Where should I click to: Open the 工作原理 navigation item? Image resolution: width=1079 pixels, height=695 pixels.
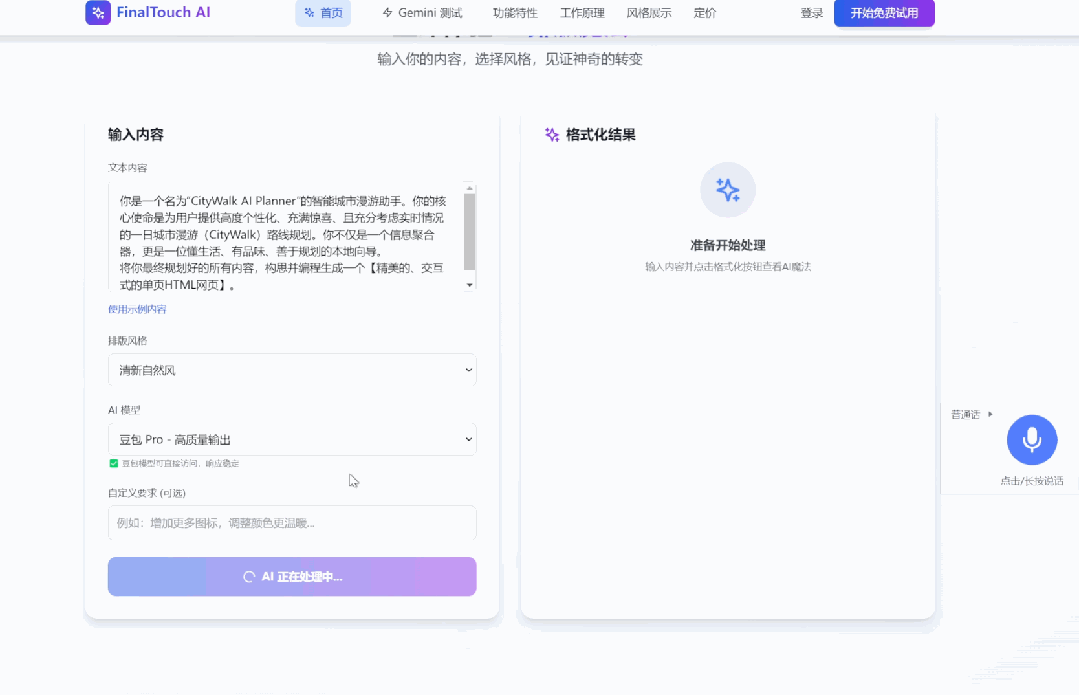582,13
